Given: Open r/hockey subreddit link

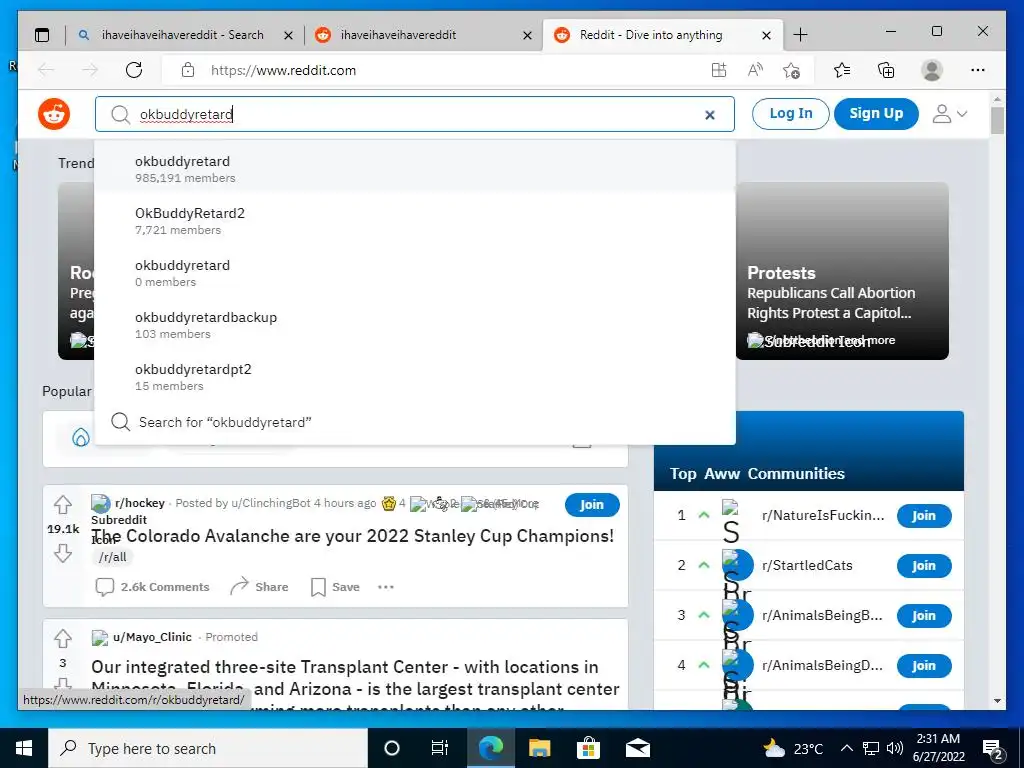Looking at the screenshot, I should [x=140, y=503].
